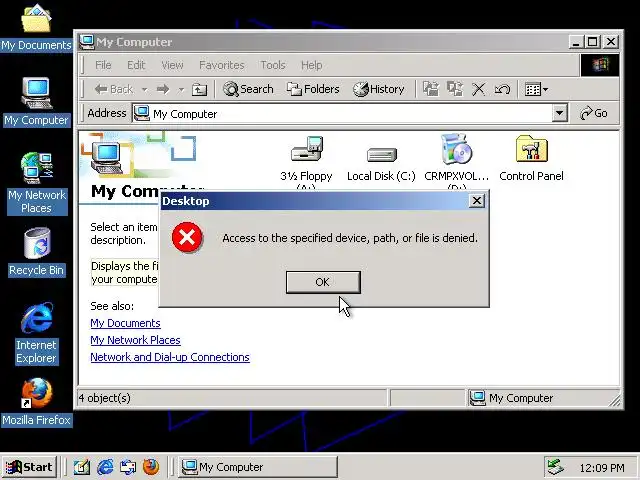
Task: Click the My Computer title bar icon
Action: point(87,42)
